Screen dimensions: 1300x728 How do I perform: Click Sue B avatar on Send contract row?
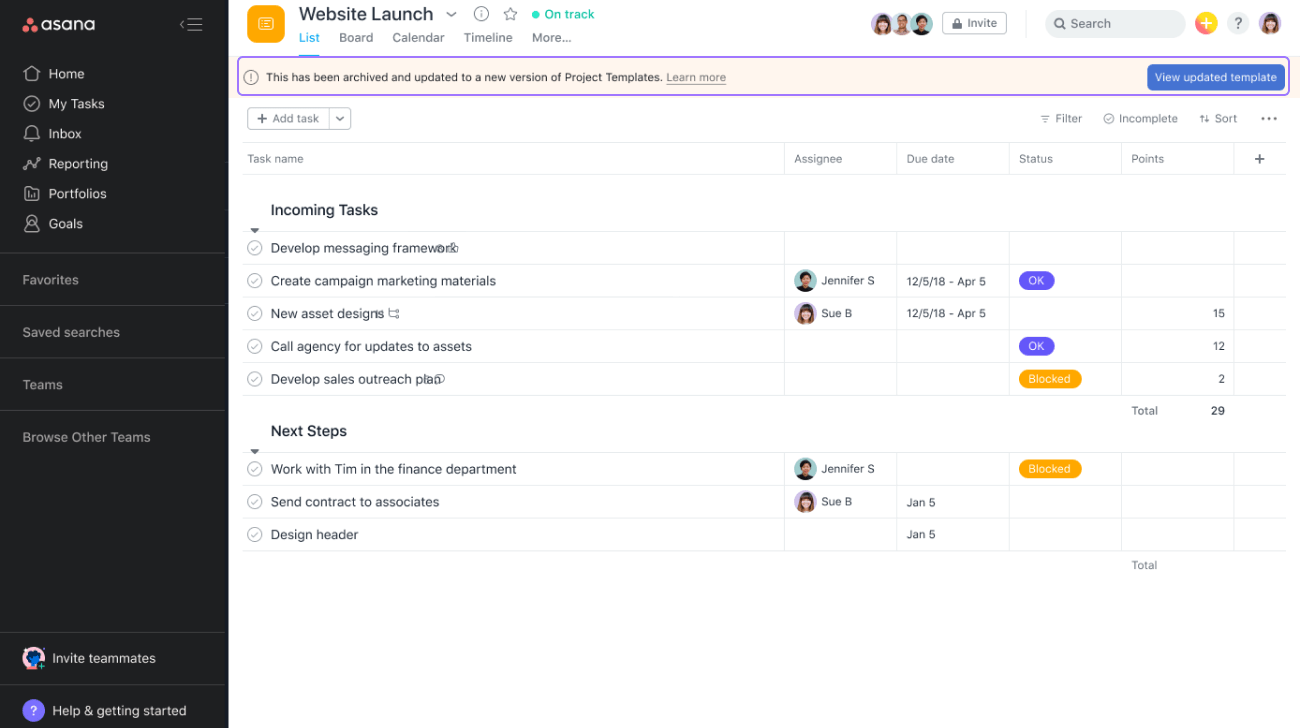click(x=805, y=502)
